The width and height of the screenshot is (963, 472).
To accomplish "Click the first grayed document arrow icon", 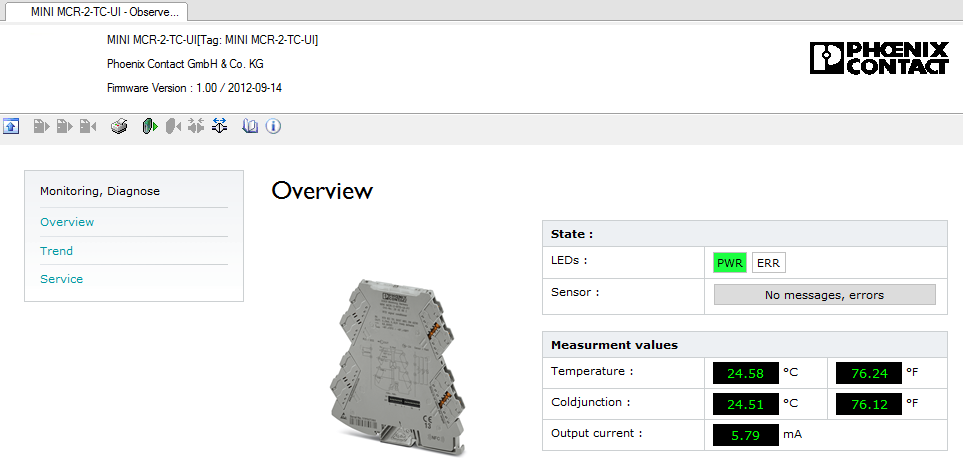I will tap(41, 126).
